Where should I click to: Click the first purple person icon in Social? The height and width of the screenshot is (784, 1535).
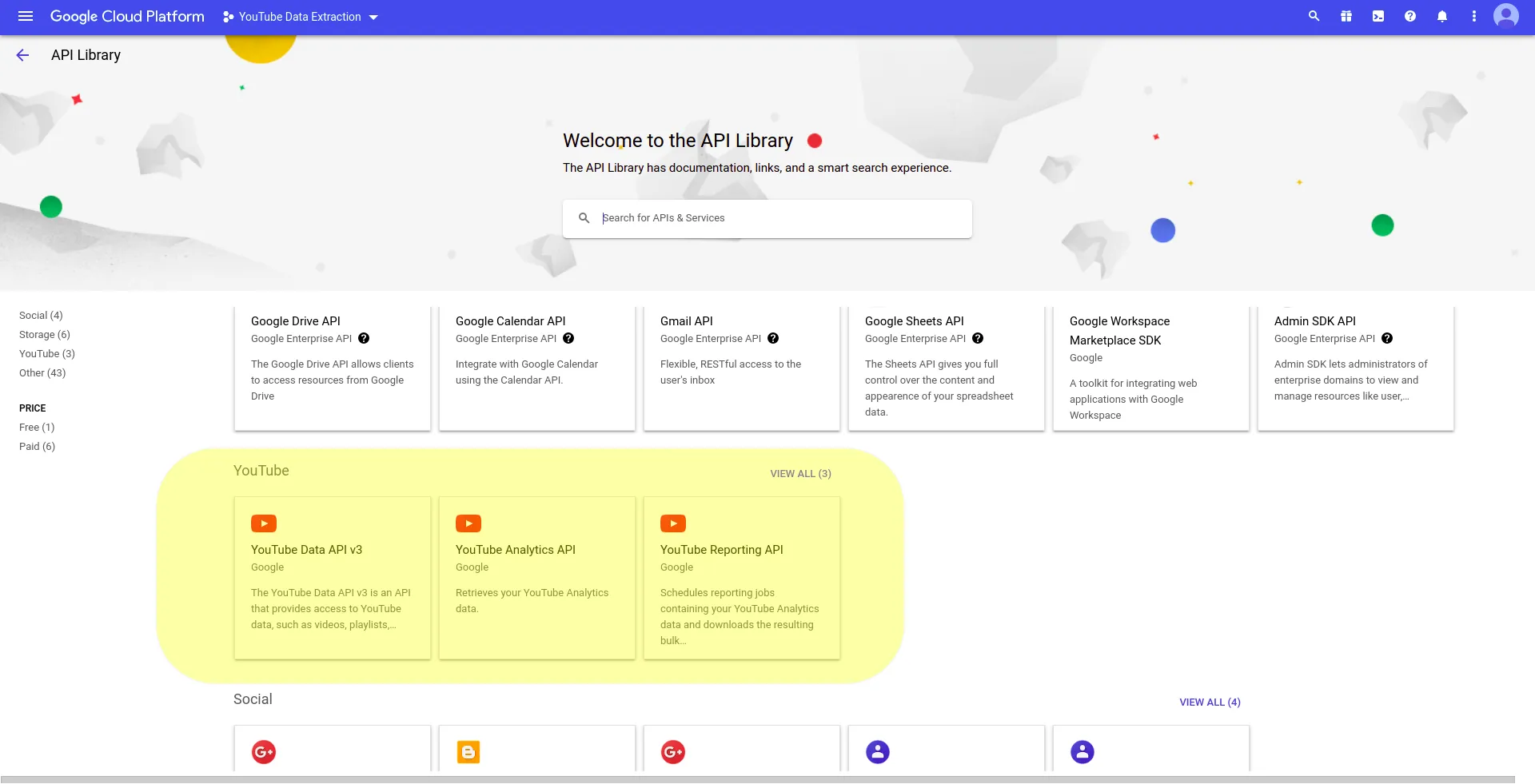pos(878,752)
